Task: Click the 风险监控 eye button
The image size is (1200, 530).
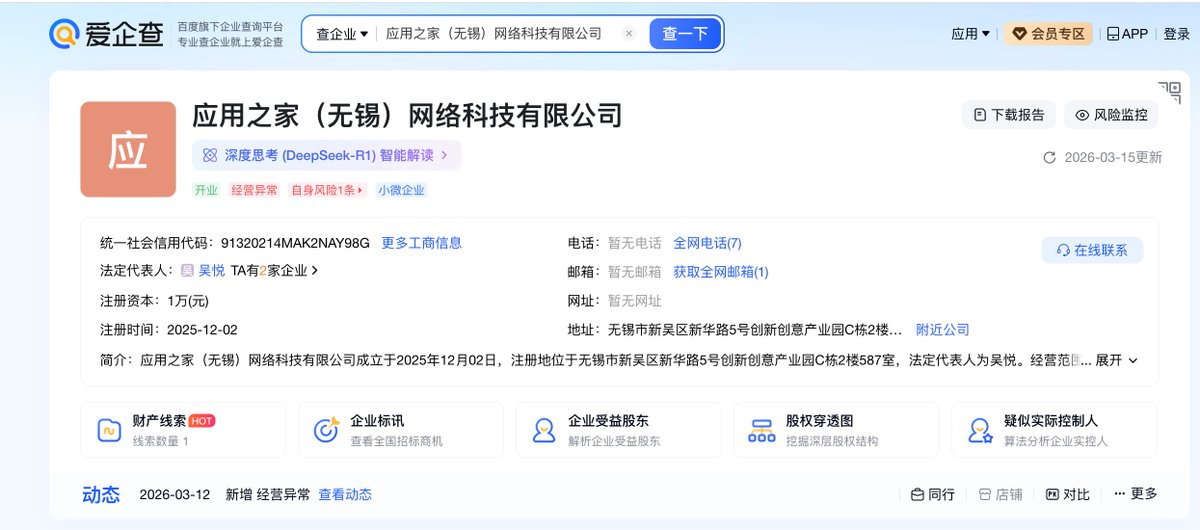Action: (x=1111, y=115)
